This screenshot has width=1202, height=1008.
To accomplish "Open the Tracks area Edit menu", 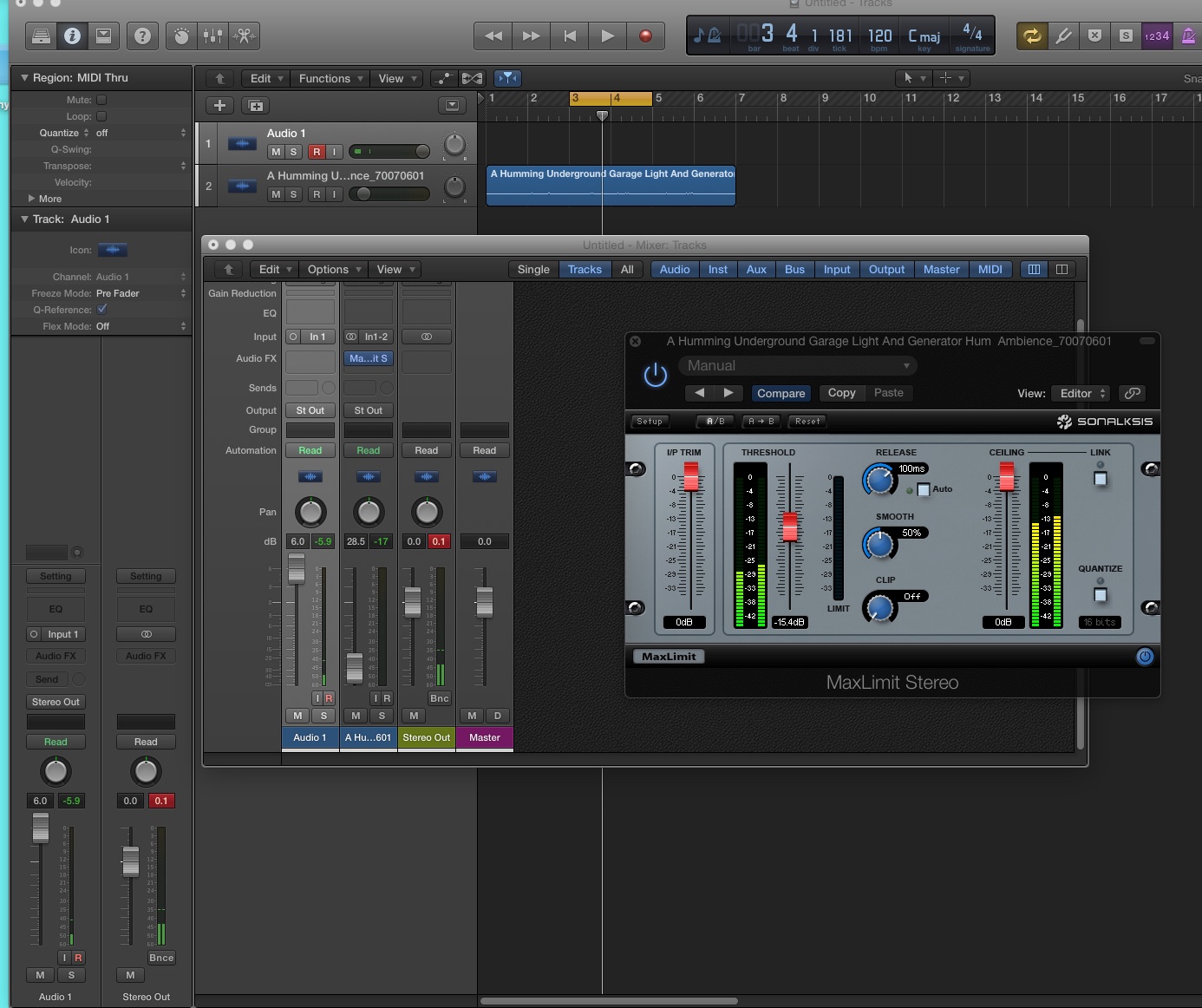I will (265, 78).
